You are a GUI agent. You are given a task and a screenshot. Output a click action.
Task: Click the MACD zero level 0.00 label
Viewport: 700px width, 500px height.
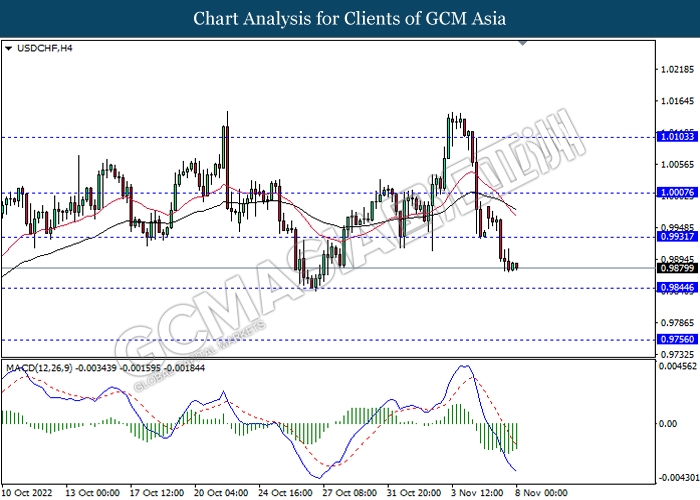click(668, 423)
